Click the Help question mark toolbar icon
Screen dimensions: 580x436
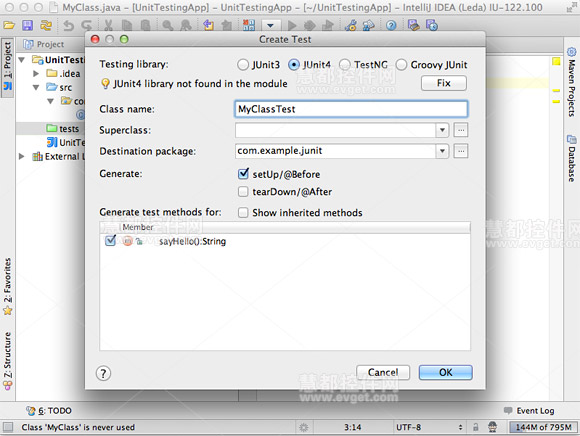(391, 25)
